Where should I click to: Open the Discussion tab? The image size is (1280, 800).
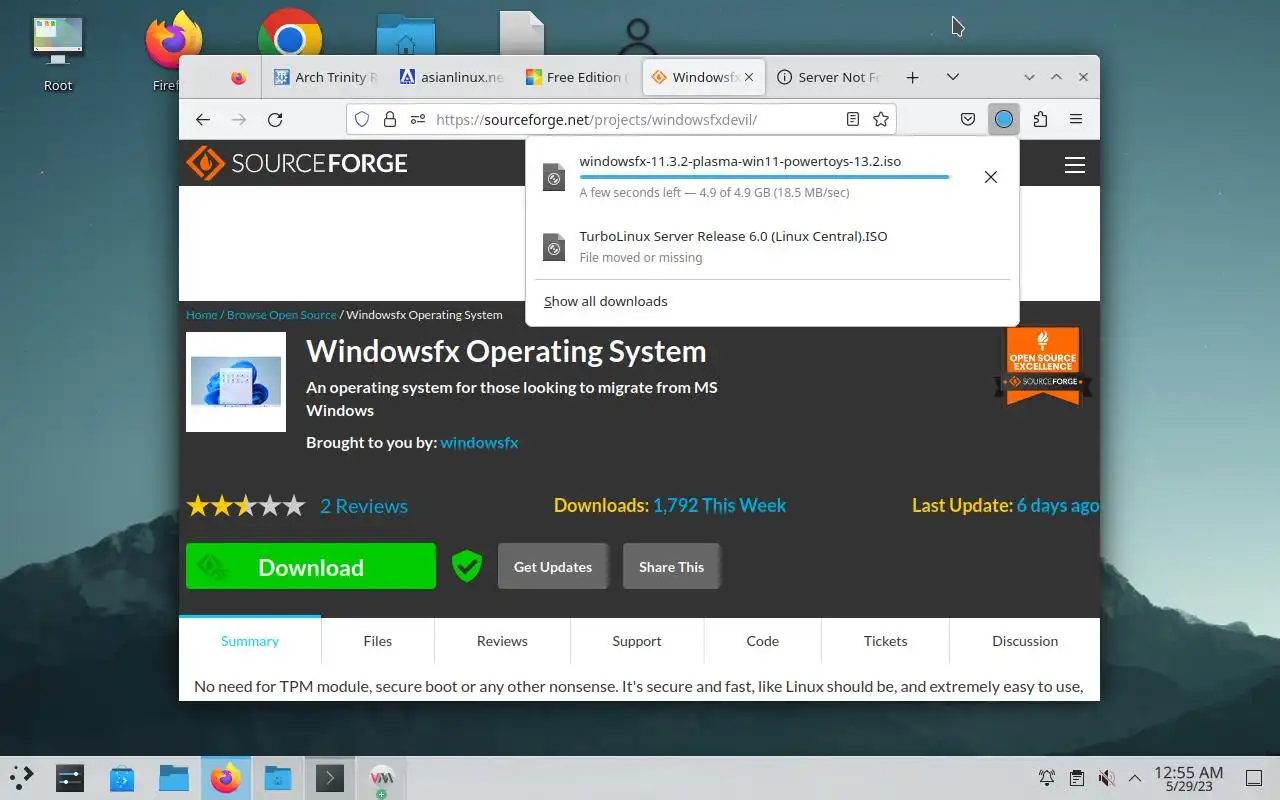coord(1025,641)
